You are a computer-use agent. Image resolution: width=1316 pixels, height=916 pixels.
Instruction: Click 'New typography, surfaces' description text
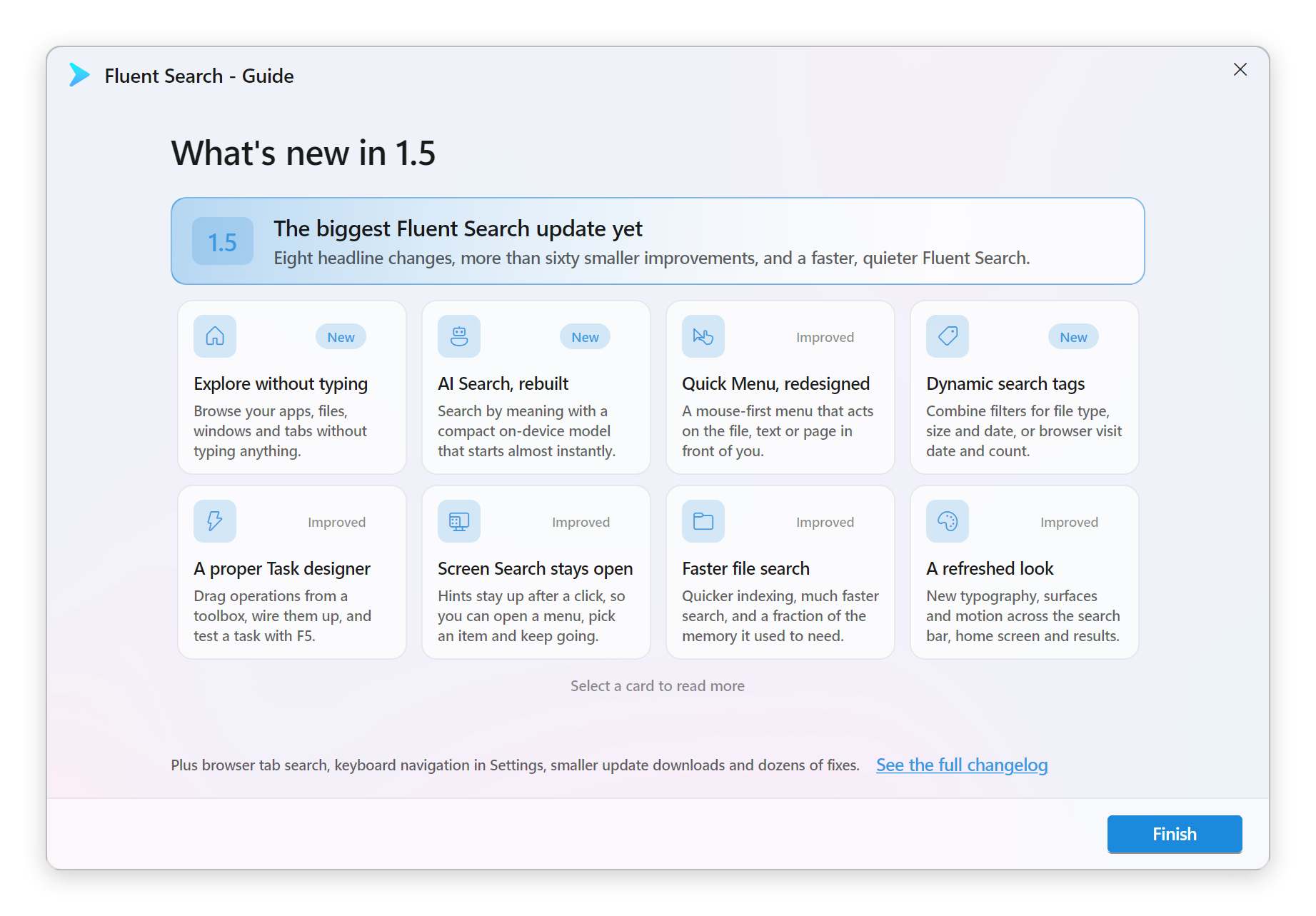(x=1023, y=616)
